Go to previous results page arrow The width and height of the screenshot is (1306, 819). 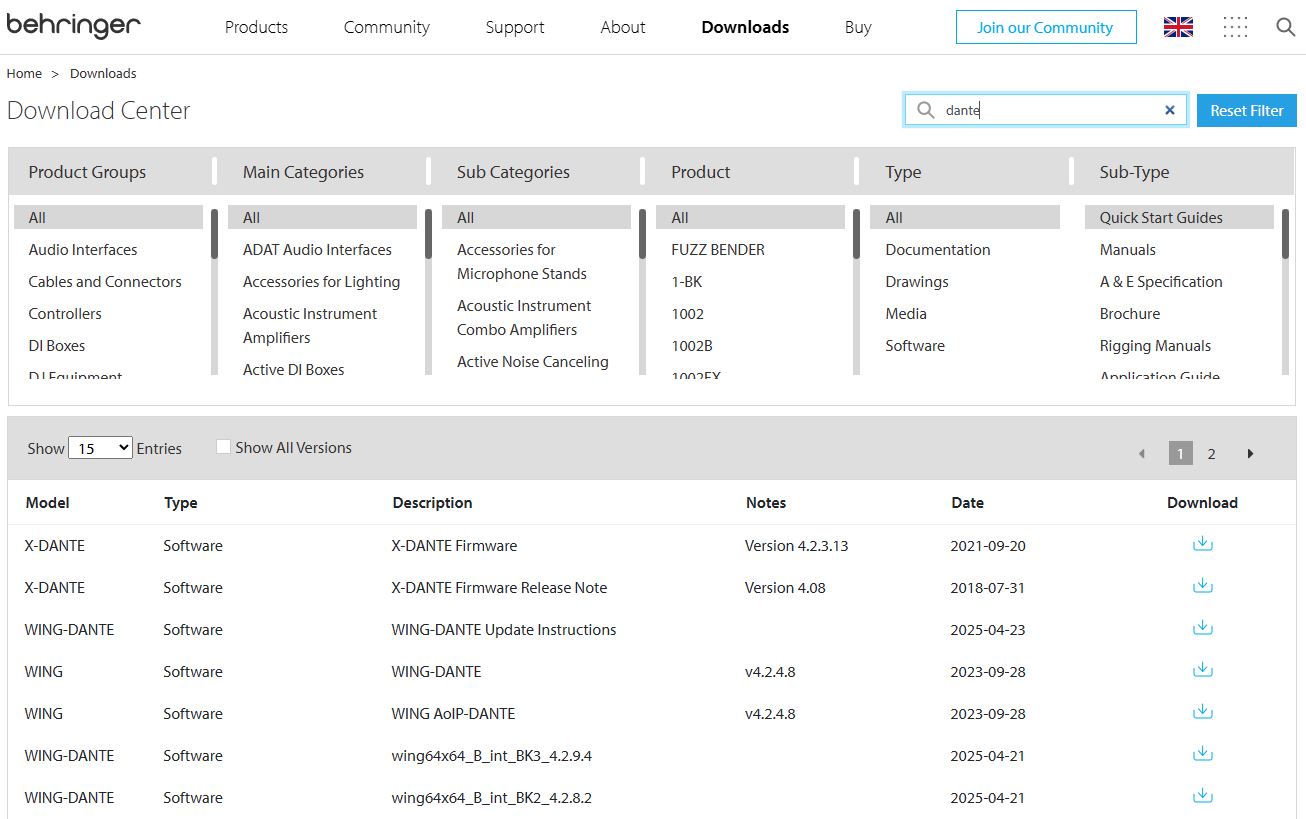pyautogui.click(x=1142, y=454)
